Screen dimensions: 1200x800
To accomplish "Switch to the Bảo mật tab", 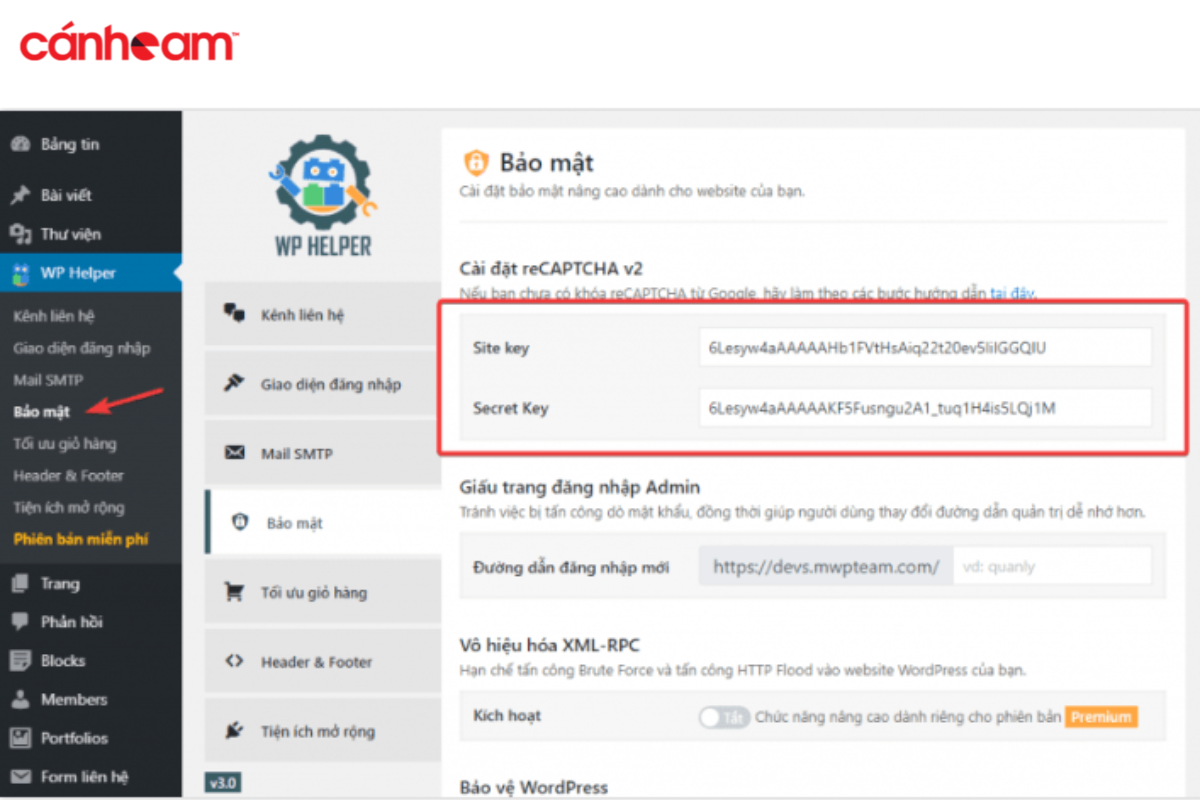I will click(x=323, y=523).
